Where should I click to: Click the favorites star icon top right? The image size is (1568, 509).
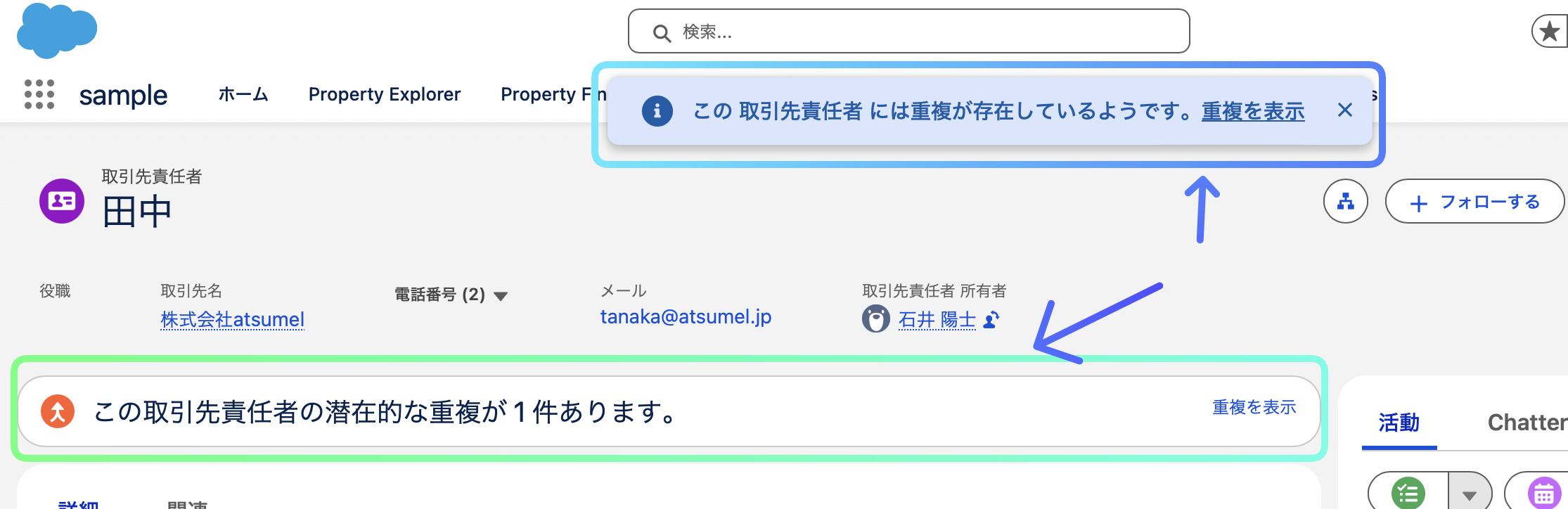point(1550,31)
